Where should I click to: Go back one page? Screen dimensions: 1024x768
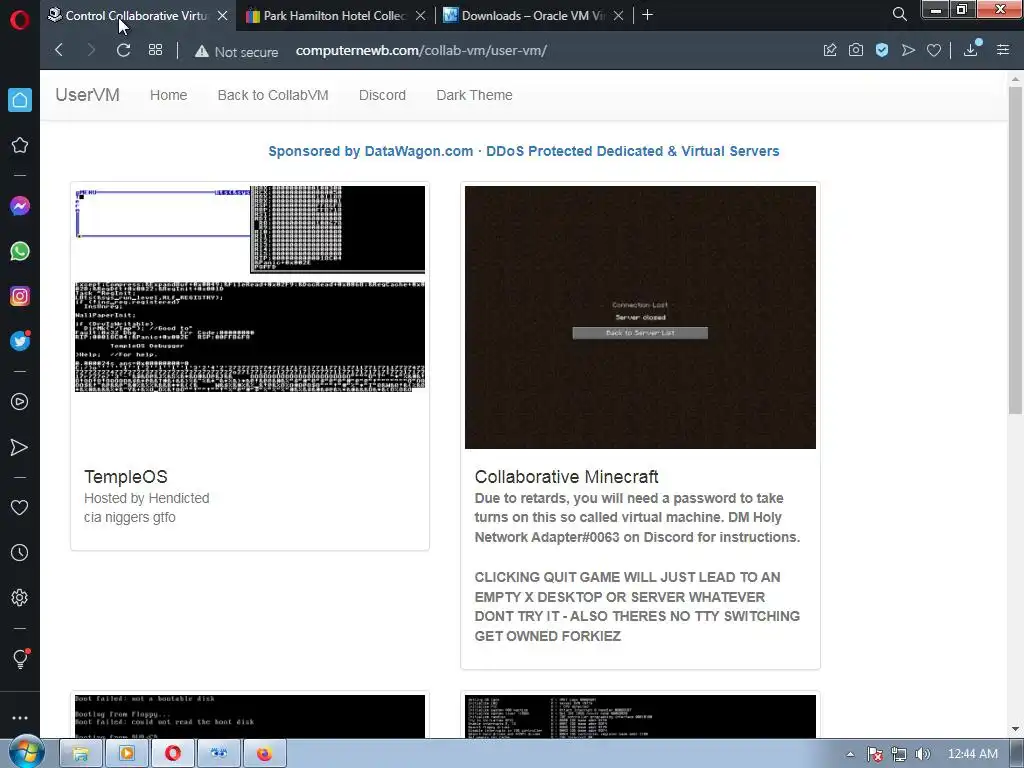point(59,50)
